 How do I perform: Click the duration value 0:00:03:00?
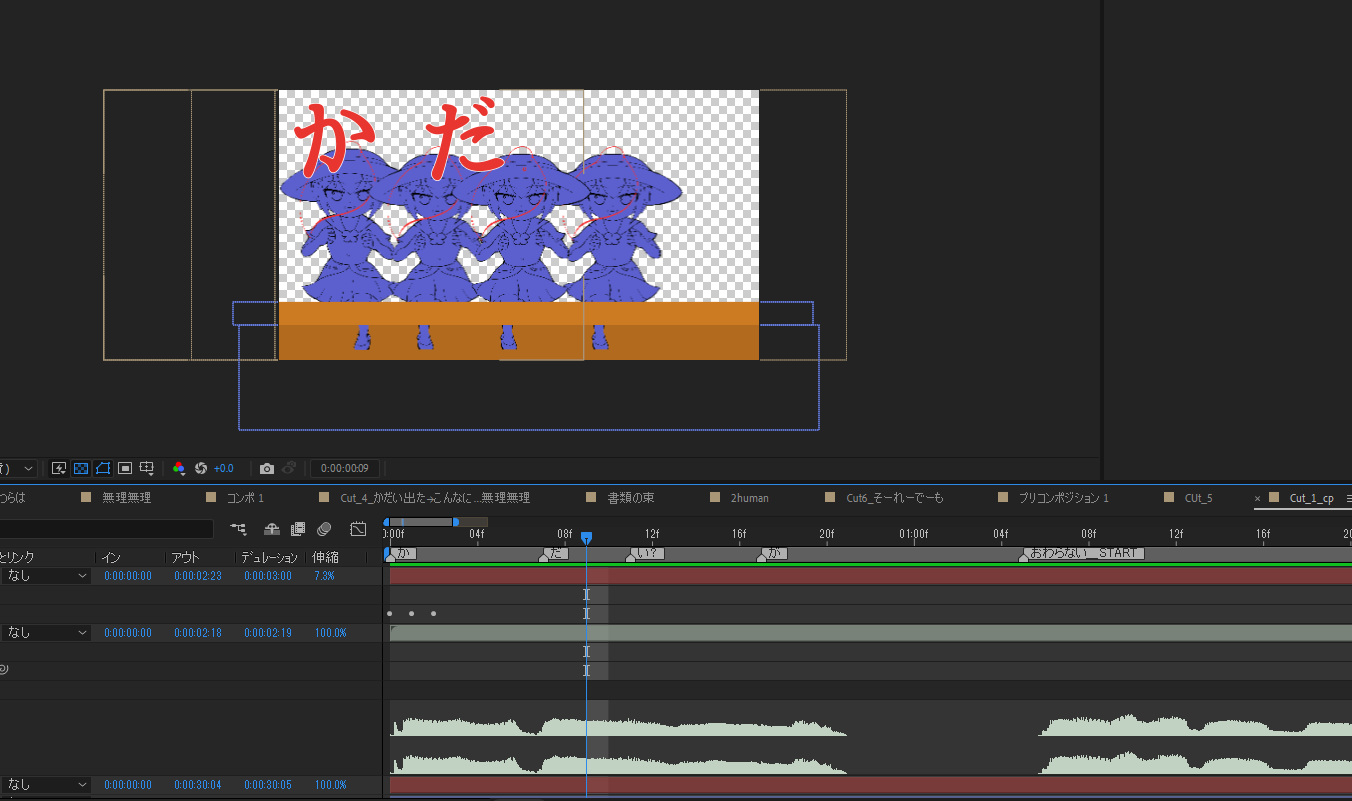coord(268,576)
